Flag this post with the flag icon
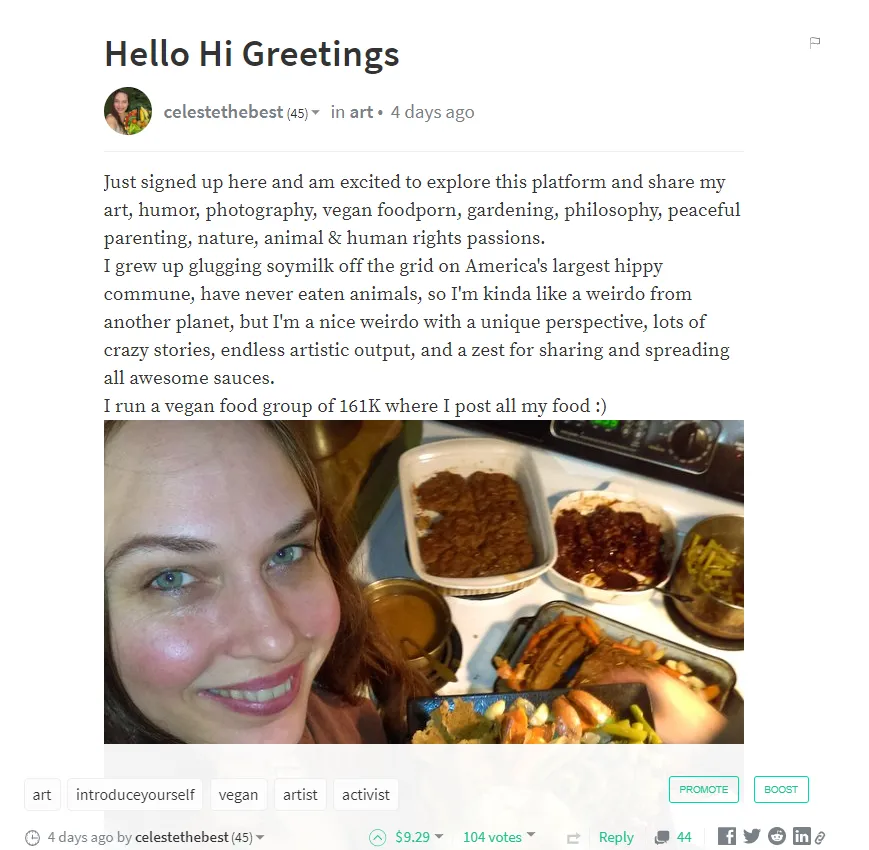The width and height of the screenshot is (869, 850). pos(814,43)
